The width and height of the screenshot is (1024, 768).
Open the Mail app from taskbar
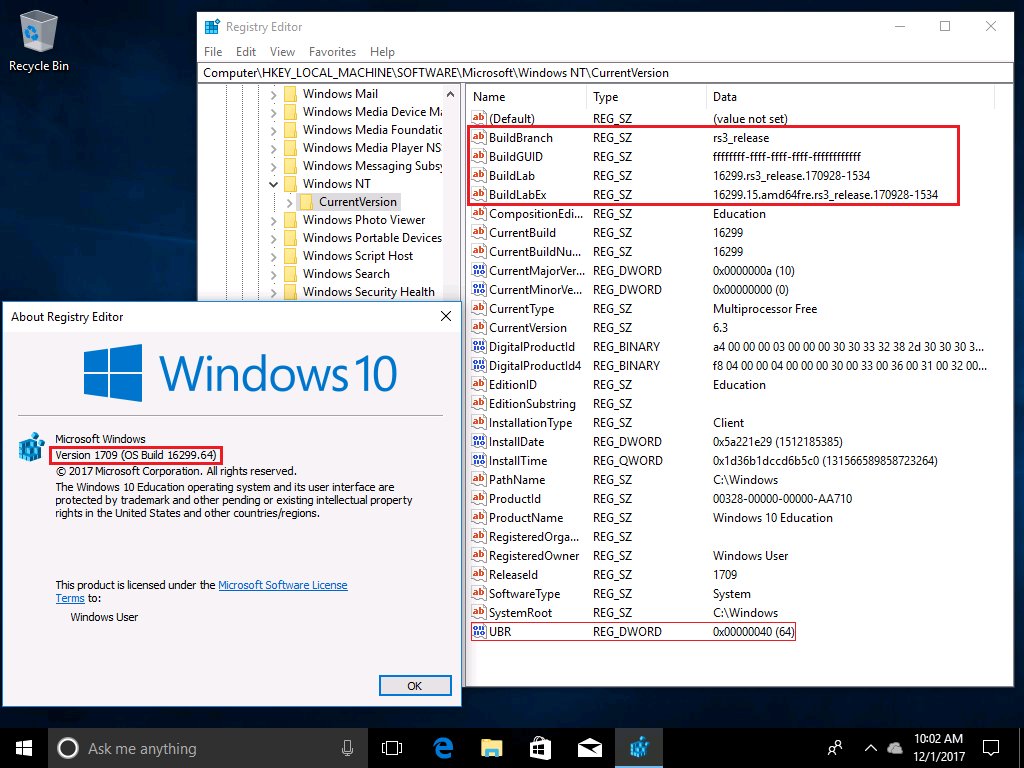pyautogui.click(x=590, y=748)
